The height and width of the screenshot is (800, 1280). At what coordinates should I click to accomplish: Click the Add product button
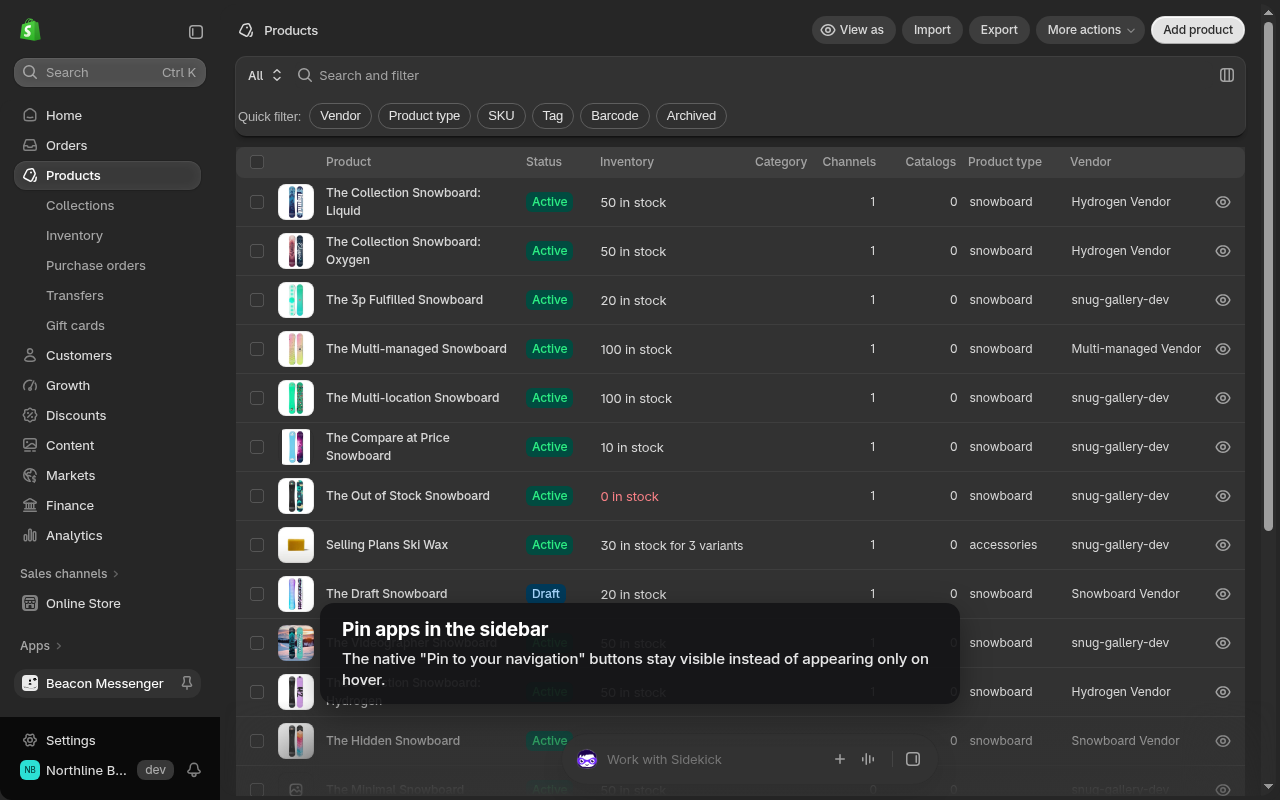point(1198,30)
